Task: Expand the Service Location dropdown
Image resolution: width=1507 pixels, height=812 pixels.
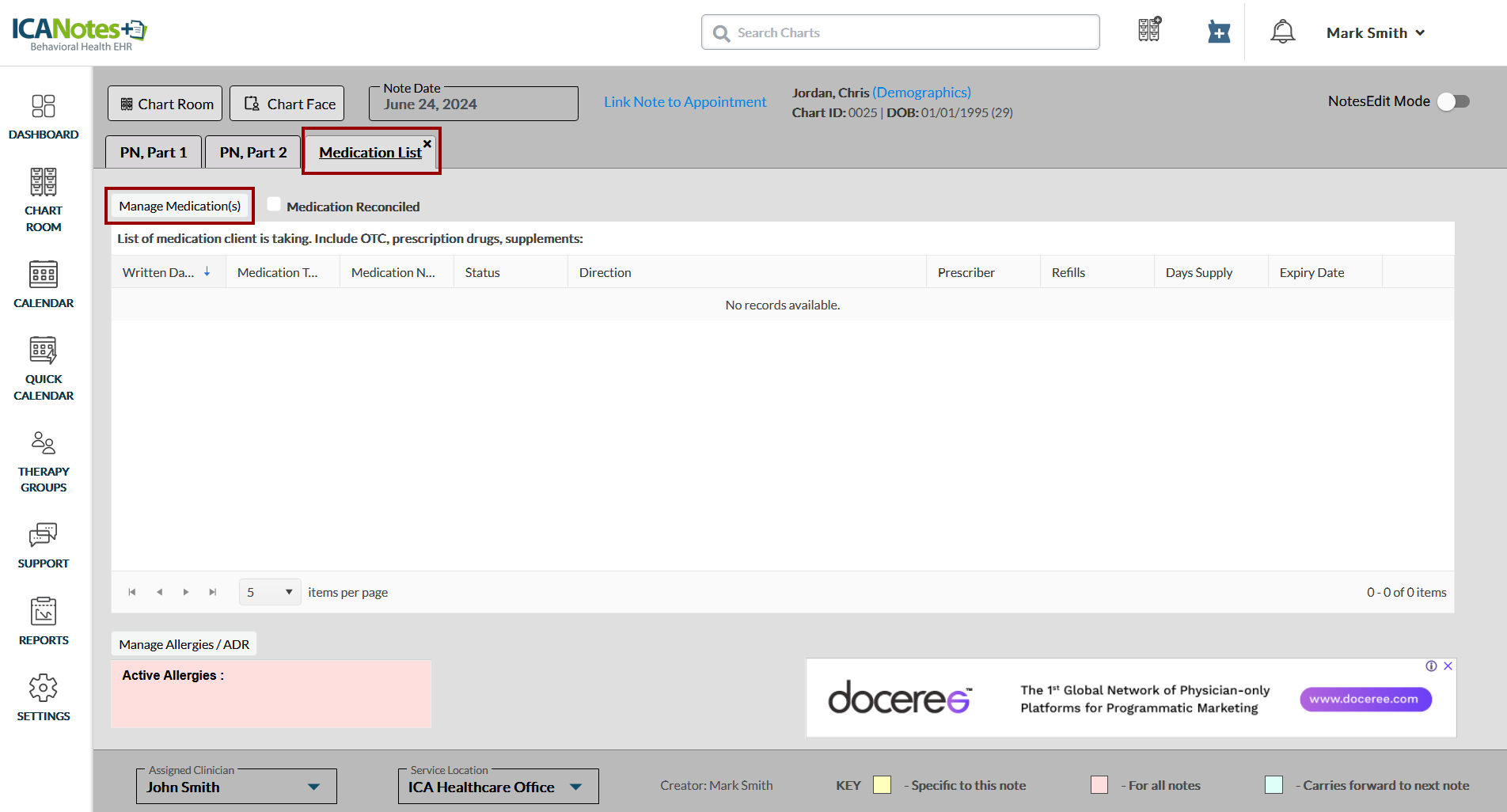Action: tap(575, 787)
